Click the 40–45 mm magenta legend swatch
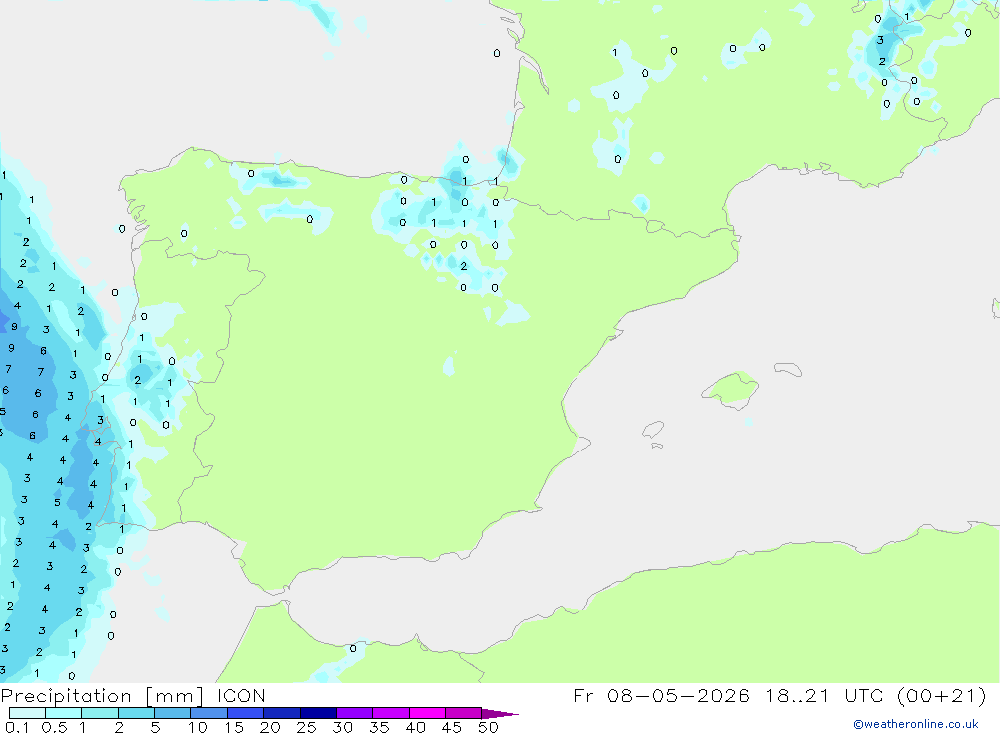 [427, 713]
